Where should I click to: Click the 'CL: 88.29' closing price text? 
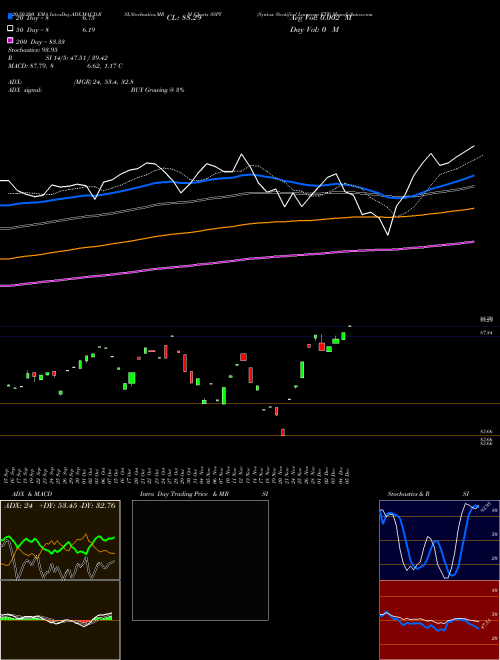[x=184, y=18]
